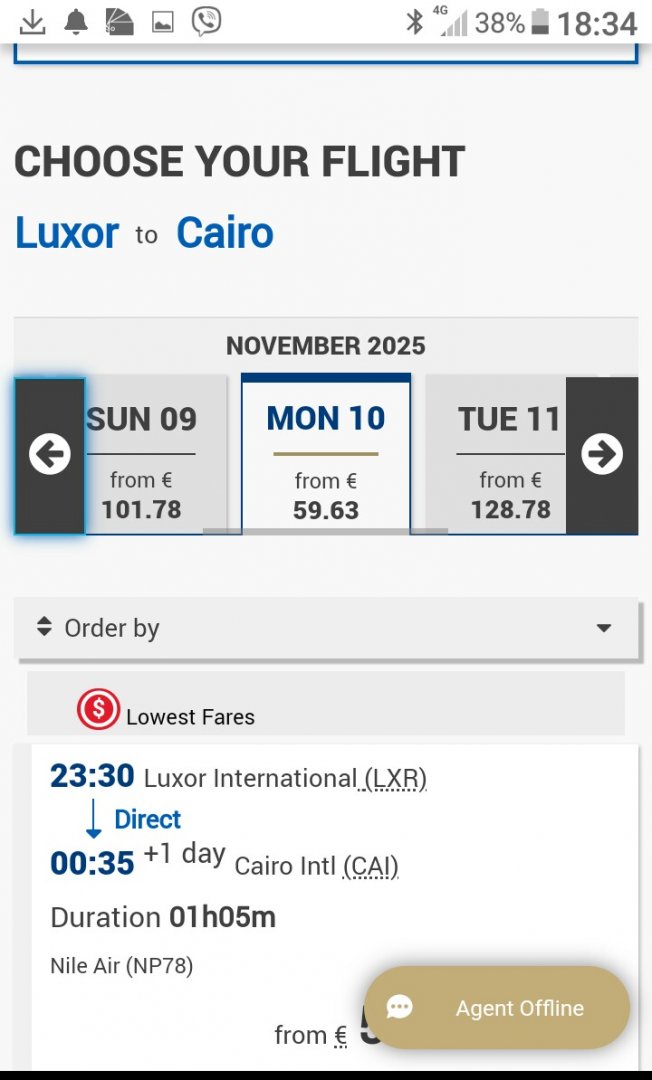Select the MON 10 date tab
This screenshot has width=652, height=1080.
326,455
